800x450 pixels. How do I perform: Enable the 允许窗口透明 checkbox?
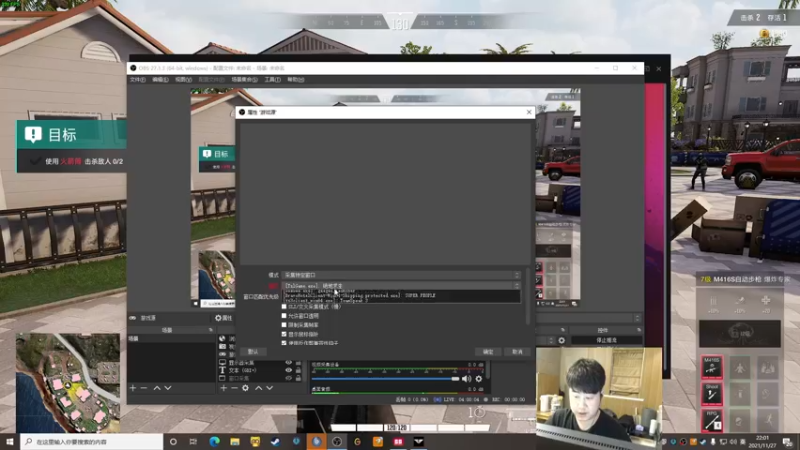click(x=284, y=316)
